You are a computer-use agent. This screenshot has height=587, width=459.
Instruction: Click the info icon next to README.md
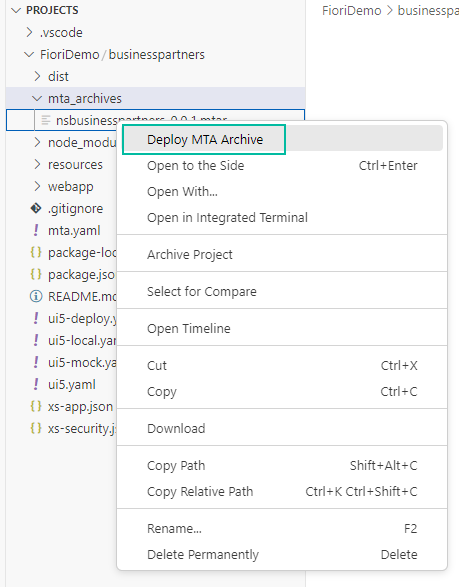pos(36,296)
